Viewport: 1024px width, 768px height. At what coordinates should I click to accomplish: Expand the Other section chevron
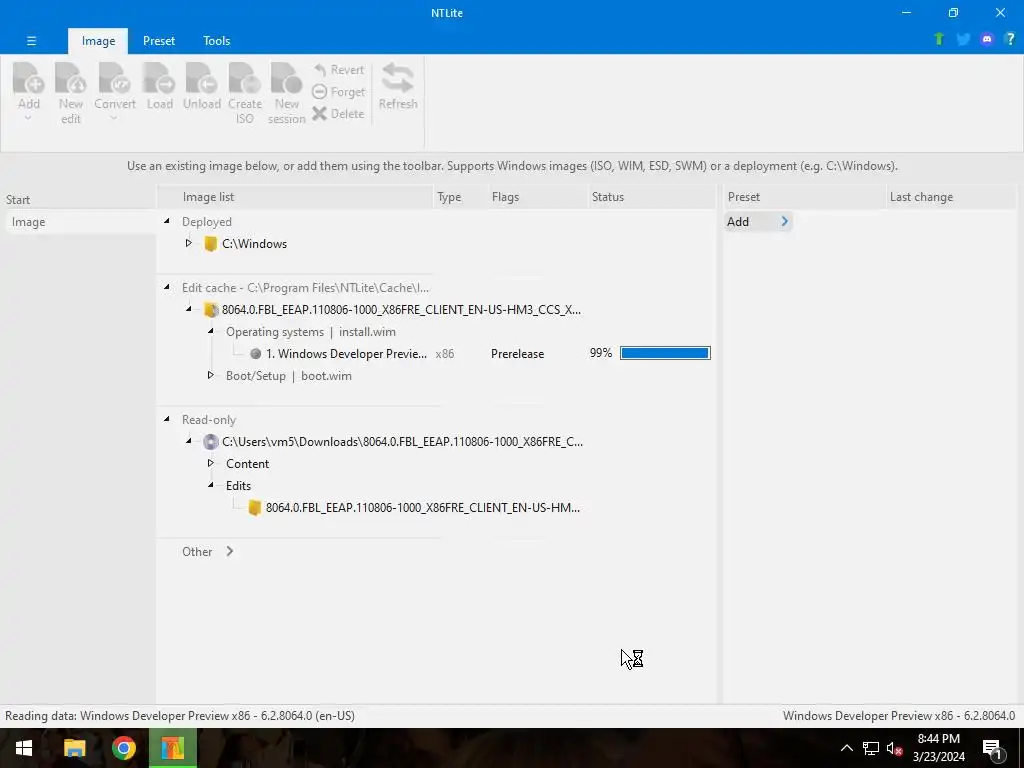(x=230, y=551)
